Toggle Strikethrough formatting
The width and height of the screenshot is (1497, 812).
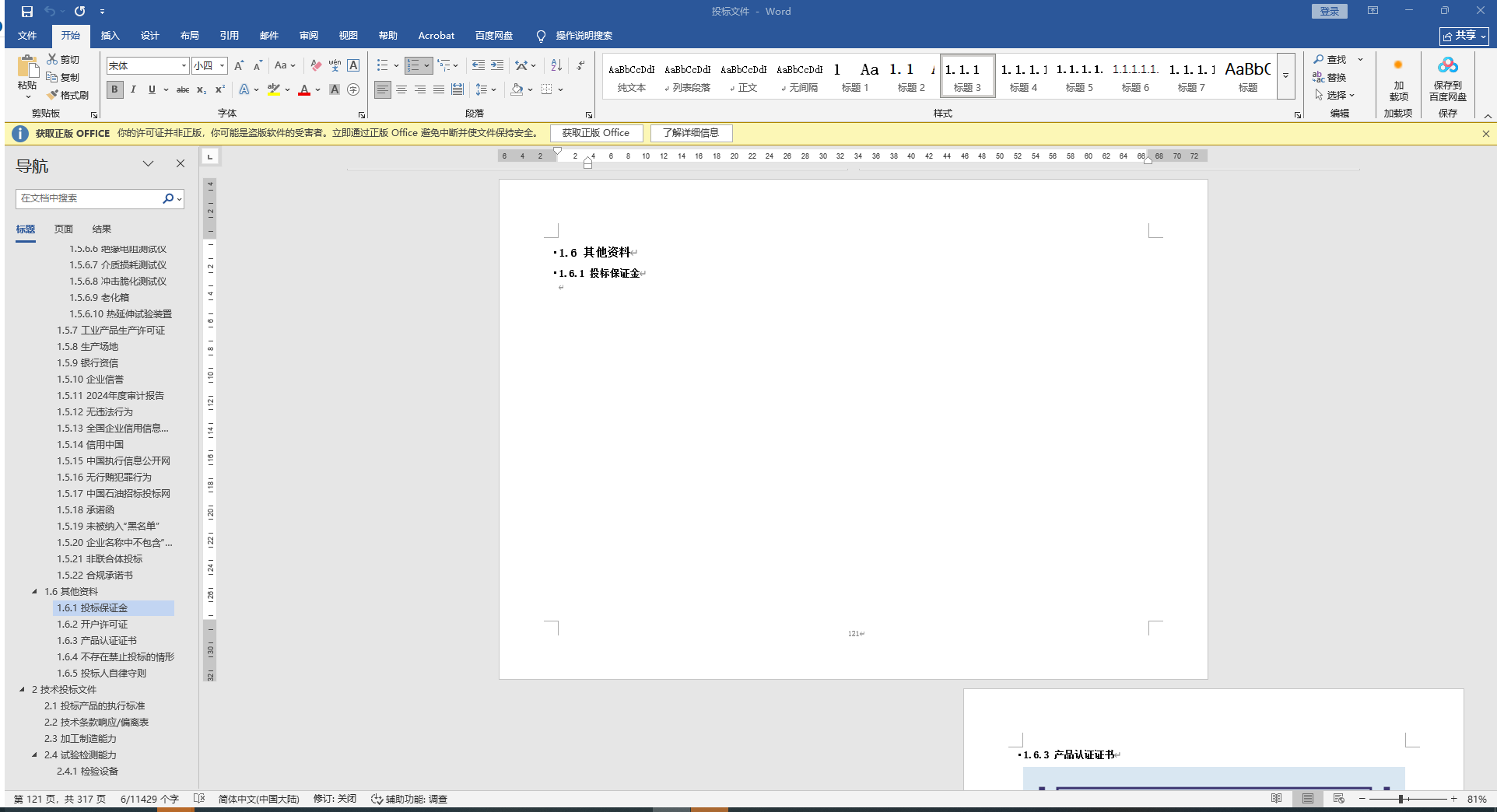183,89
